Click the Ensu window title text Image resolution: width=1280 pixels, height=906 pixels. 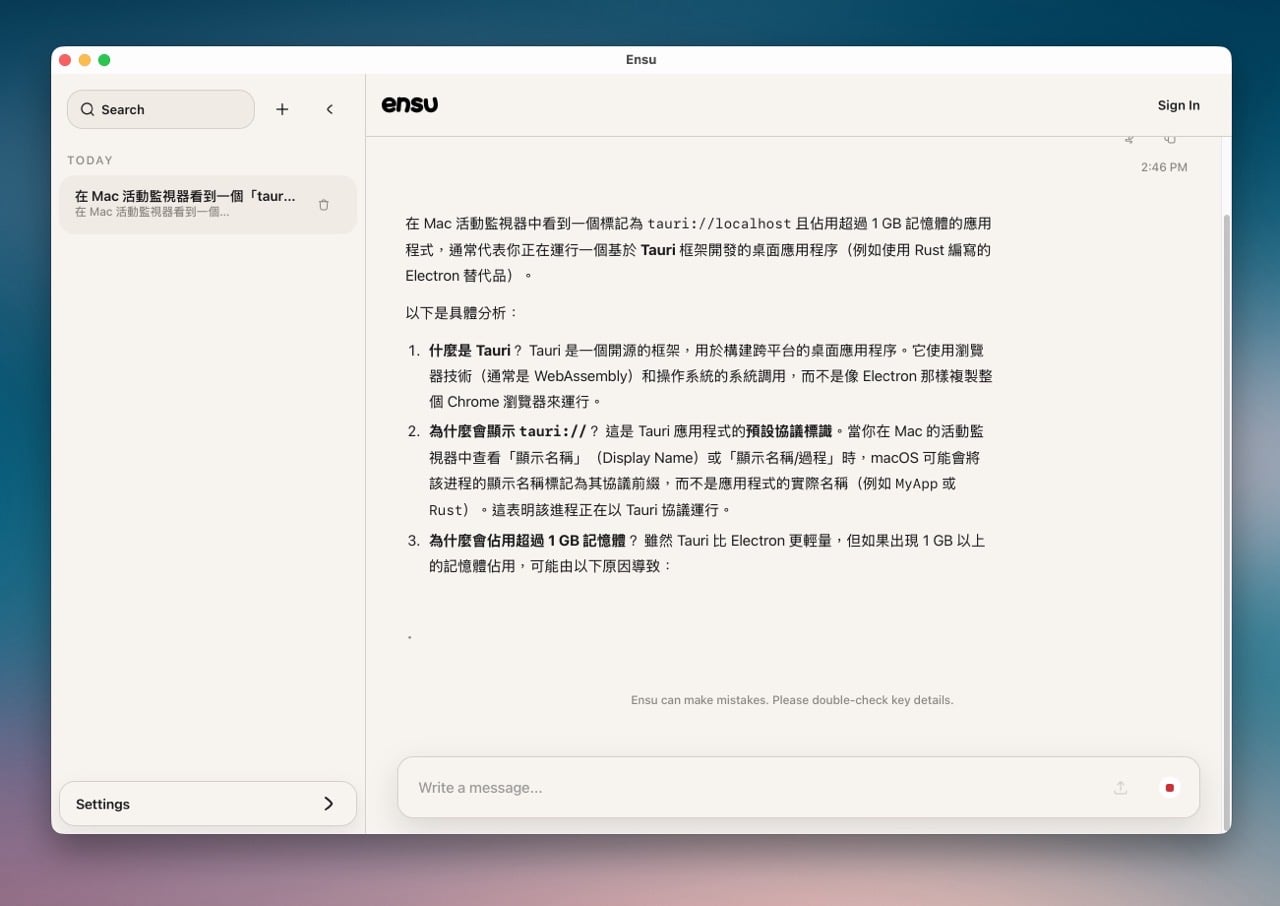(641, 60)
